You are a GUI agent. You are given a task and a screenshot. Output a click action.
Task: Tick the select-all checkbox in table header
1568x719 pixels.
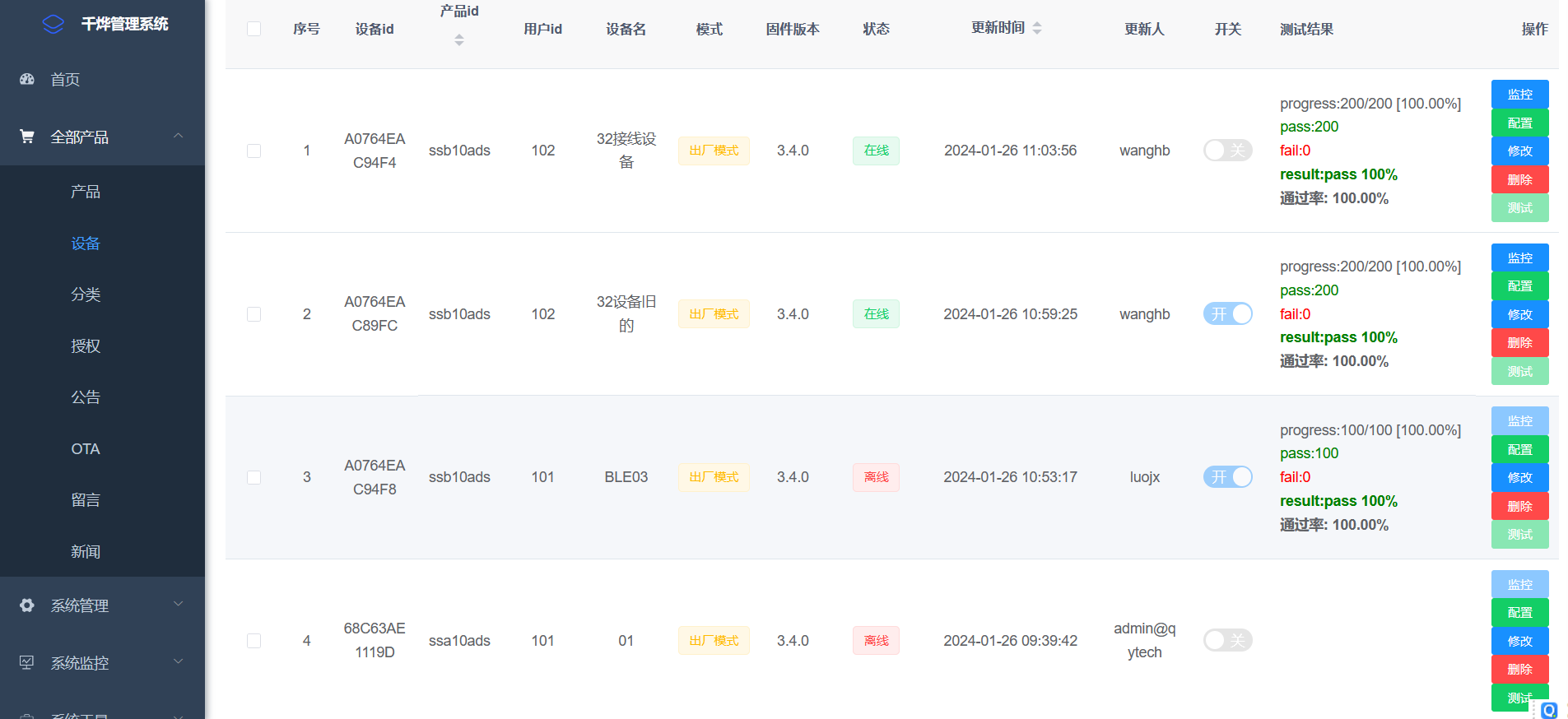254,29
